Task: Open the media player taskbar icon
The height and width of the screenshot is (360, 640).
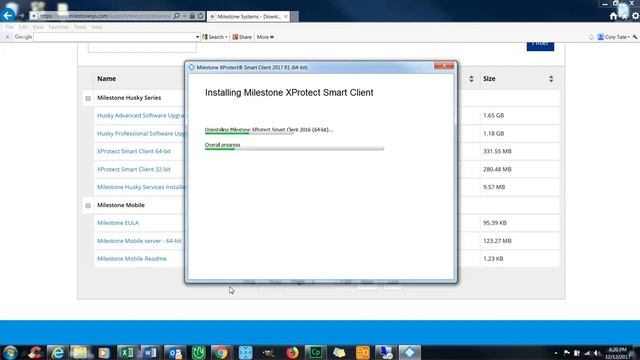Action: pyautogui.click(x=104, y=353)
